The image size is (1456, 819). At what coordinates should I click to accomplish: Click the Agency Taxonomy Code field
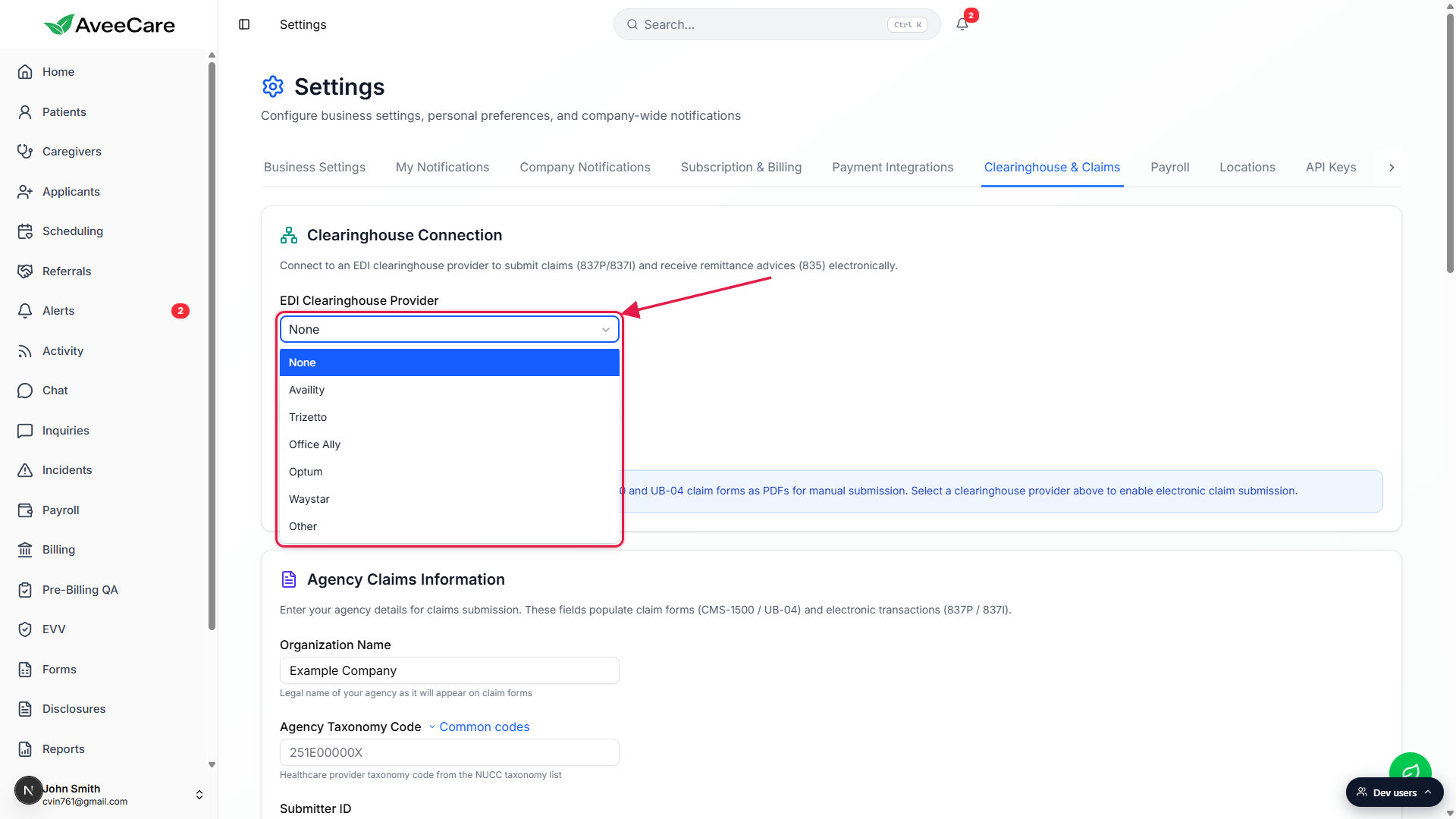tap(450, 752)
